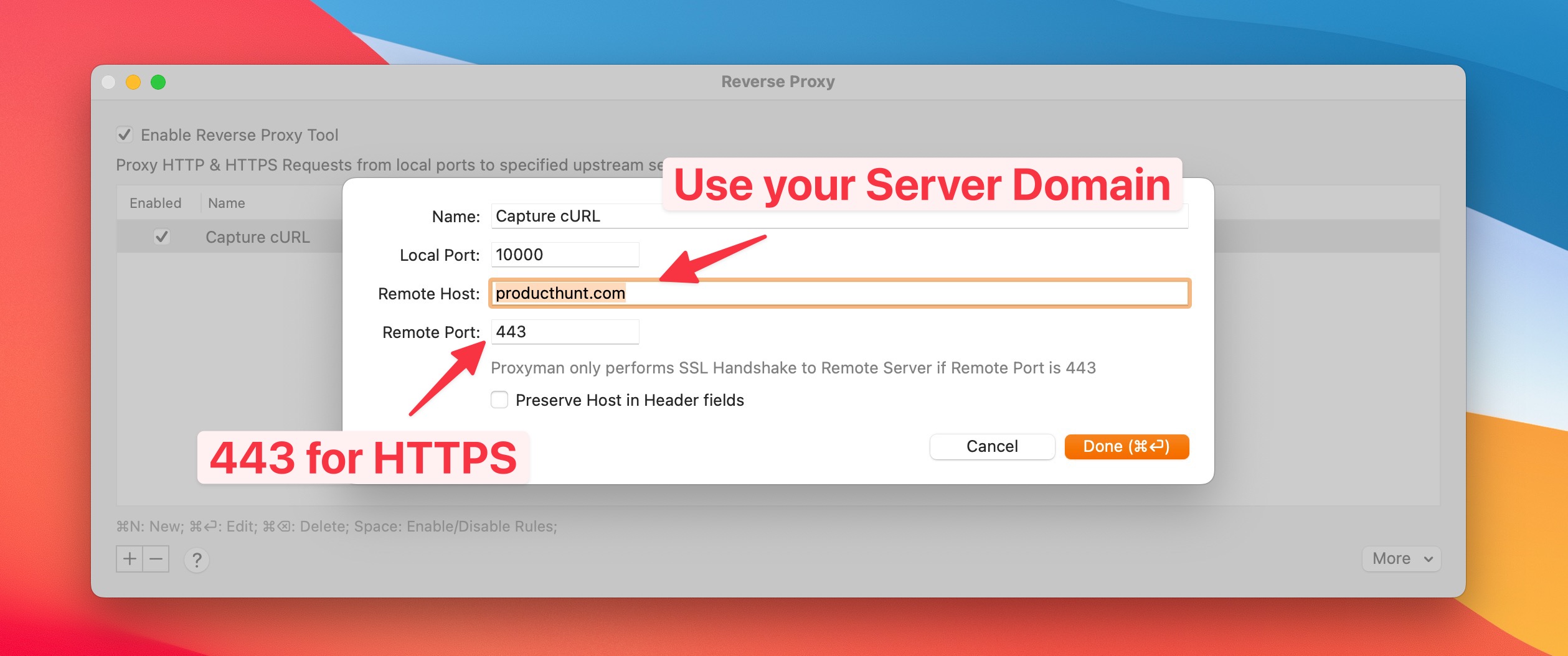1568x656 pixels.
Task: Click into the Name field
Action: (839, 216)
